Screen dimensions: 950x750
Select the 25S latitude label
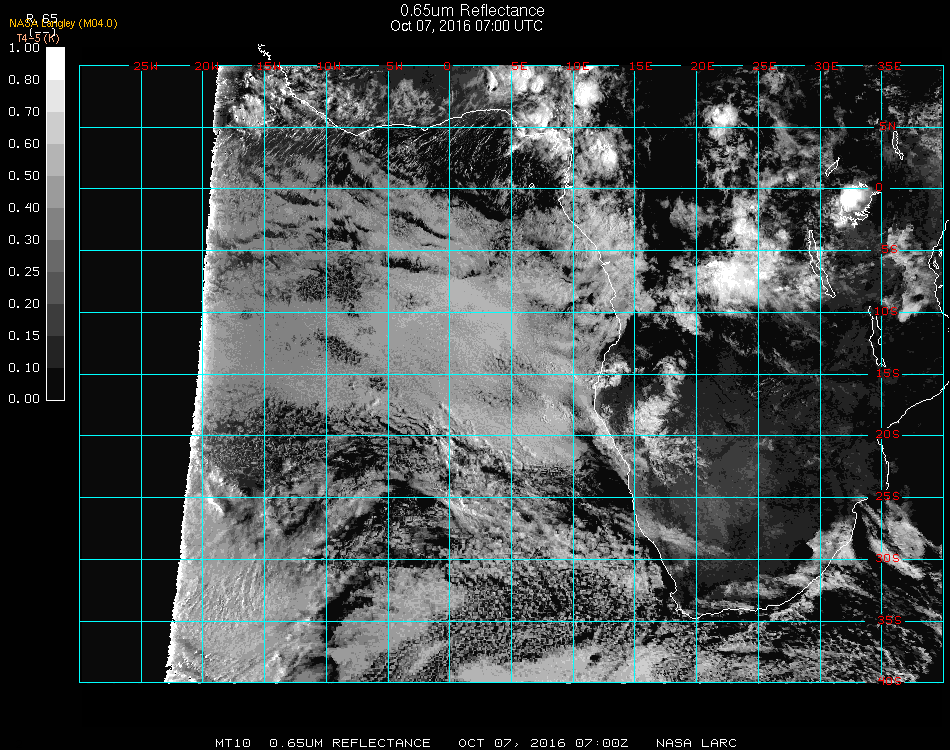tap(888, 496)
